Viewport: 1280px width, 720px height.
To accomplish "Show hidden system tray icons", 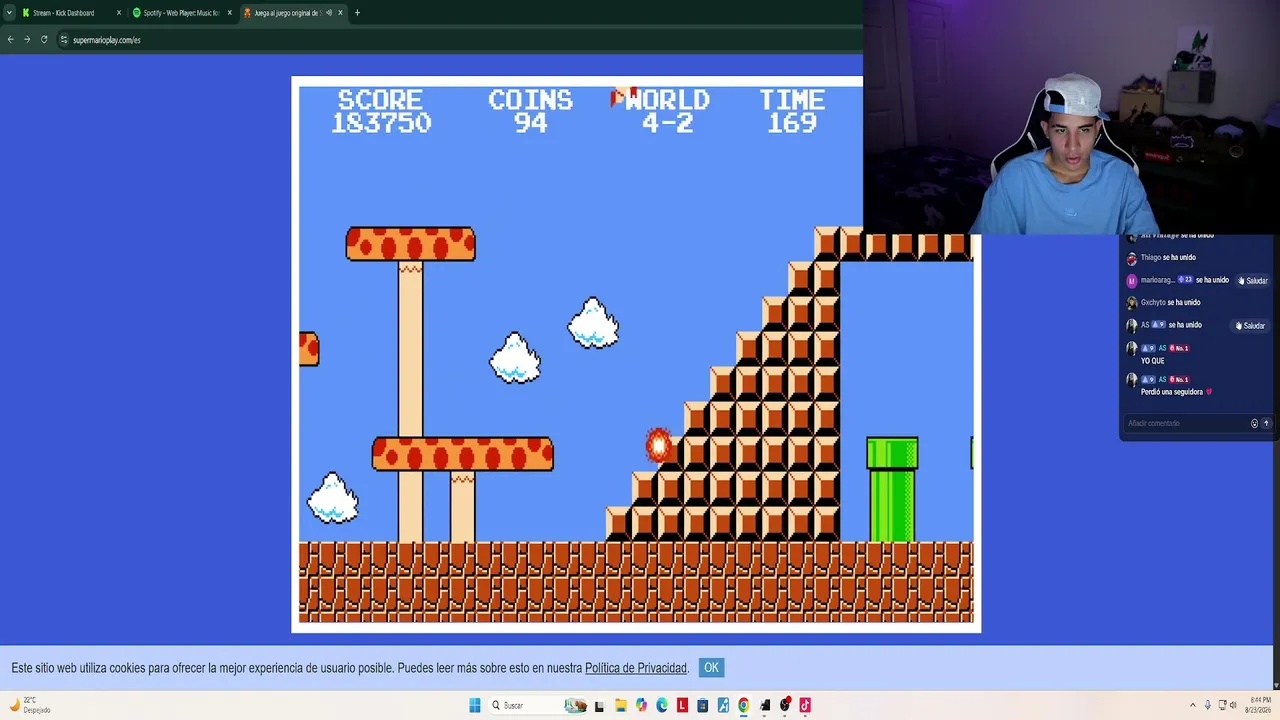I will (1192, 705).
